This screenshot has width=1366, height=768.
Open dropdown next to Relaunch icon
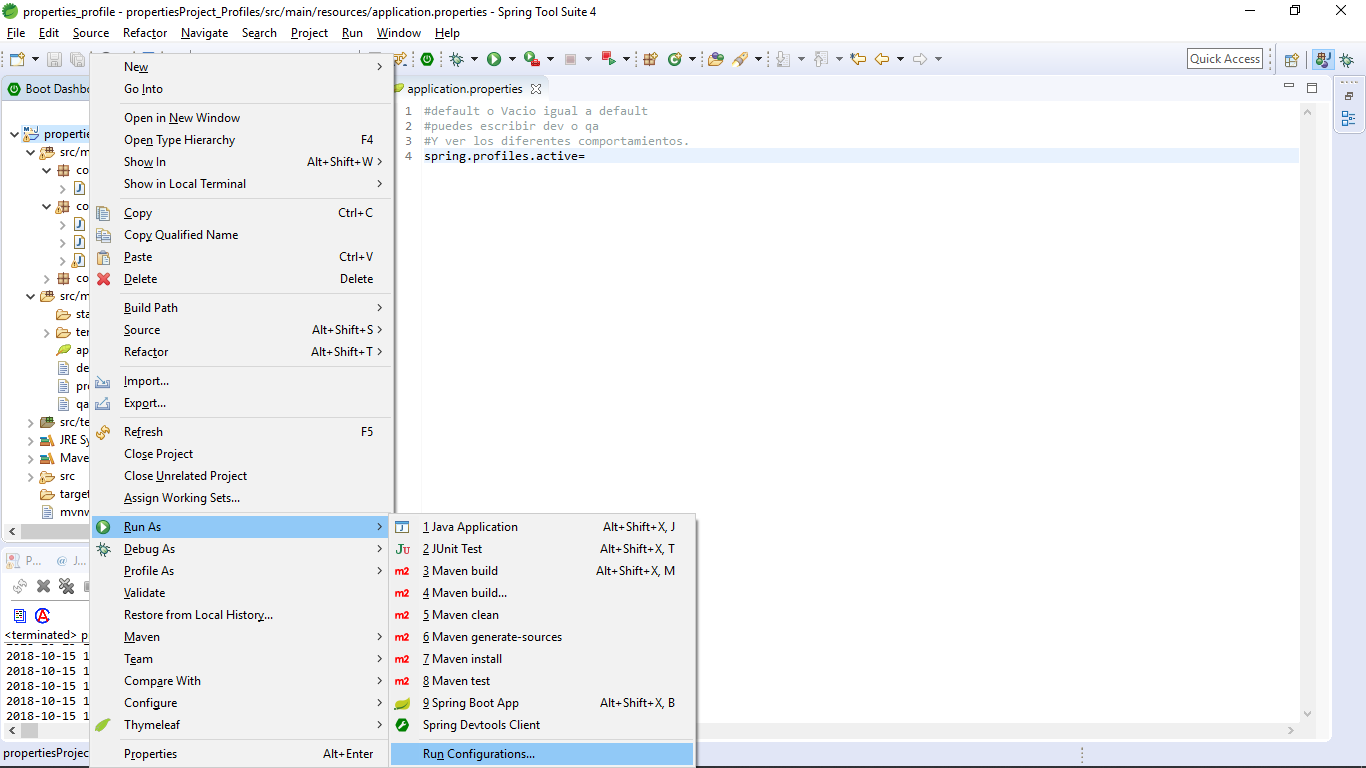pyautogui.click(x=626, y=59)
